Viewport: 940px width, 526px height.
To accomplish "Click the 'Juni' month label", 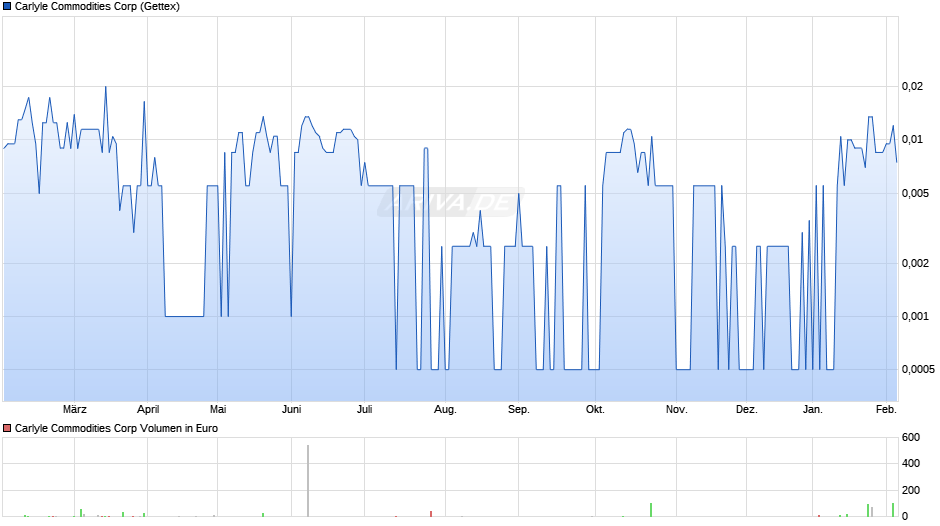I will pos(291,410).
